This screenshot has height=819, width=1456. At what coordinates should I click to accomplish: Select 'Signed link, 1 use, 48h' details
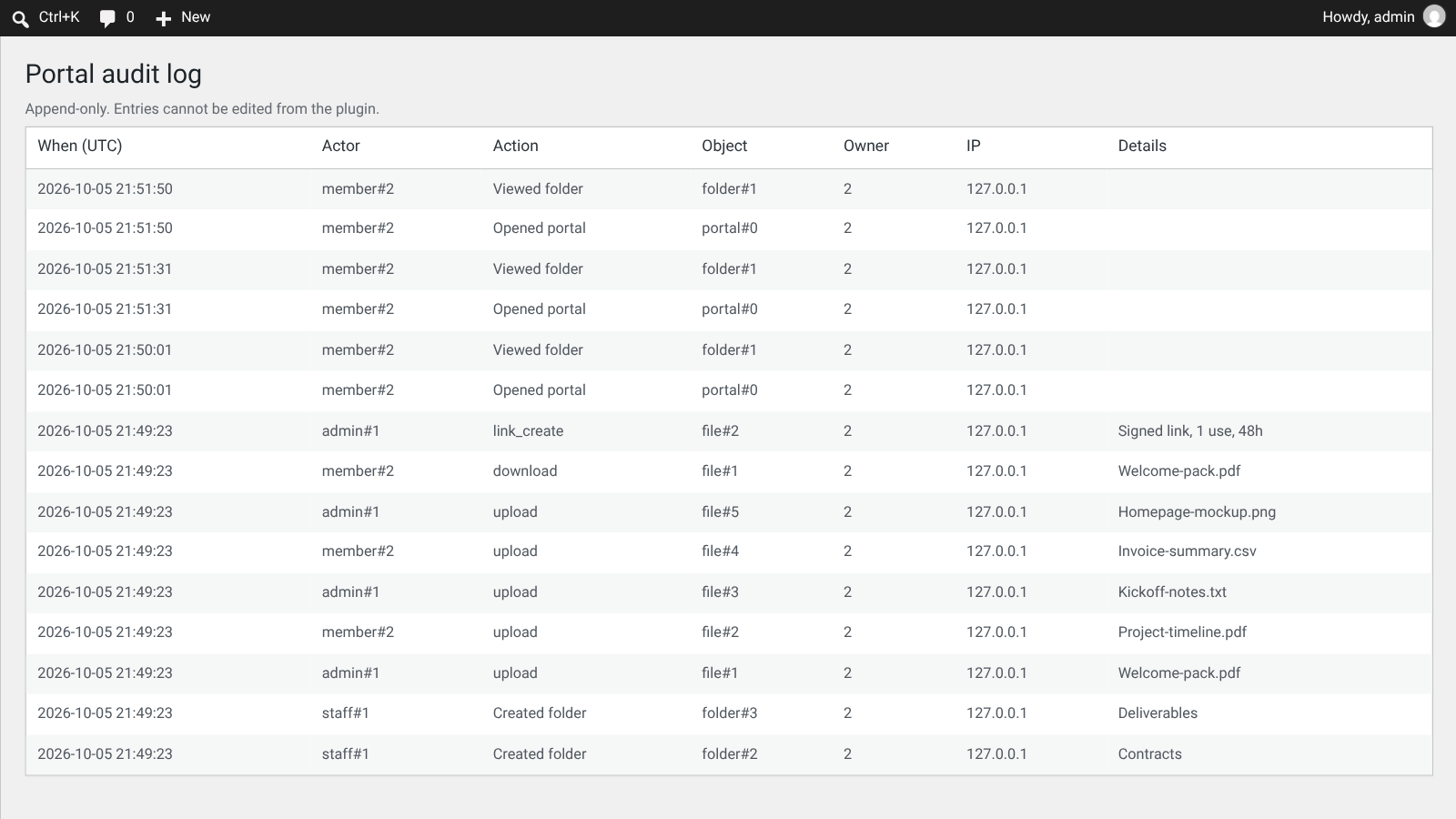1190,430
